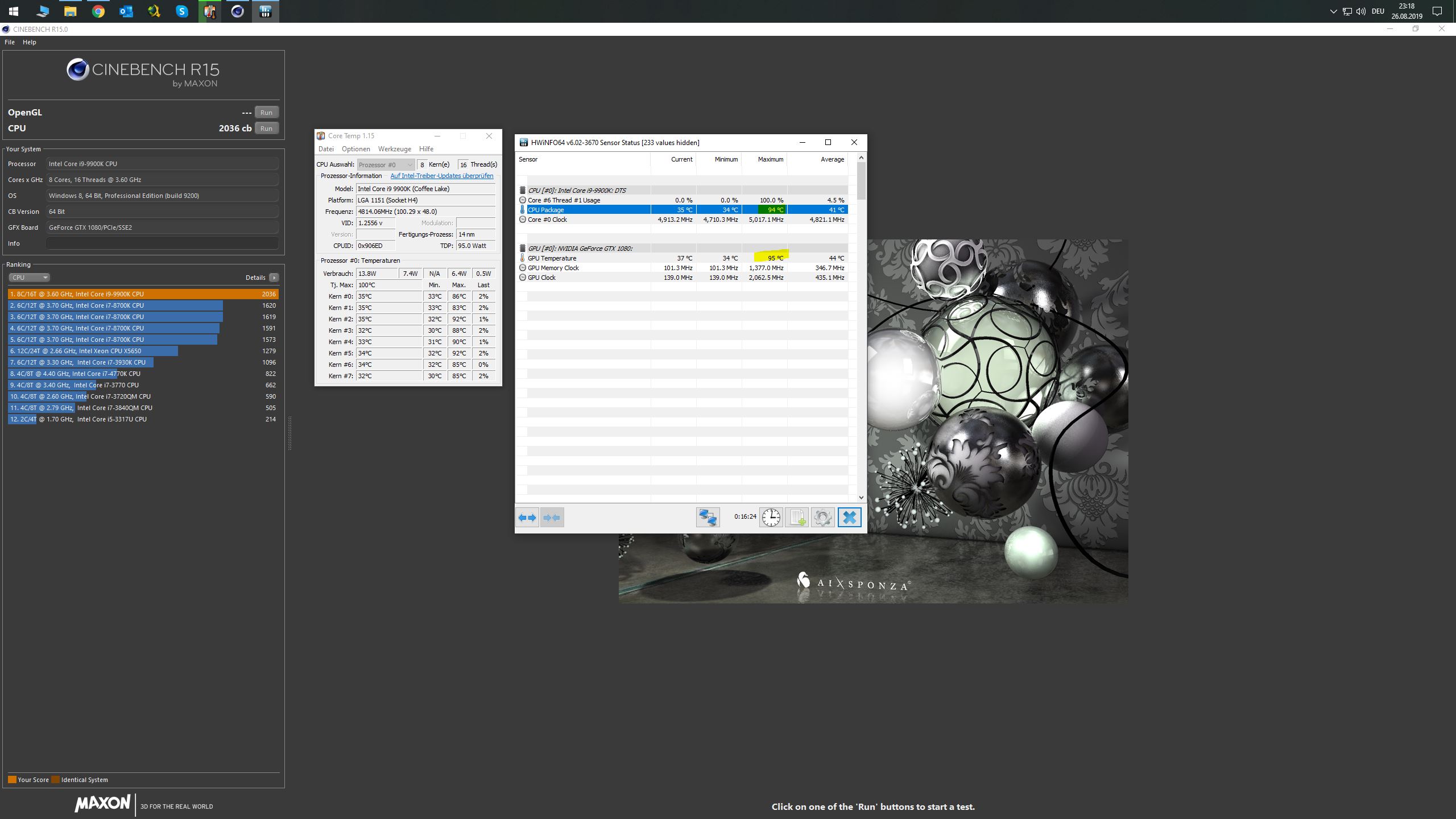
Task: Expand ranking Details arrow
Action: (x=274, y=278)
